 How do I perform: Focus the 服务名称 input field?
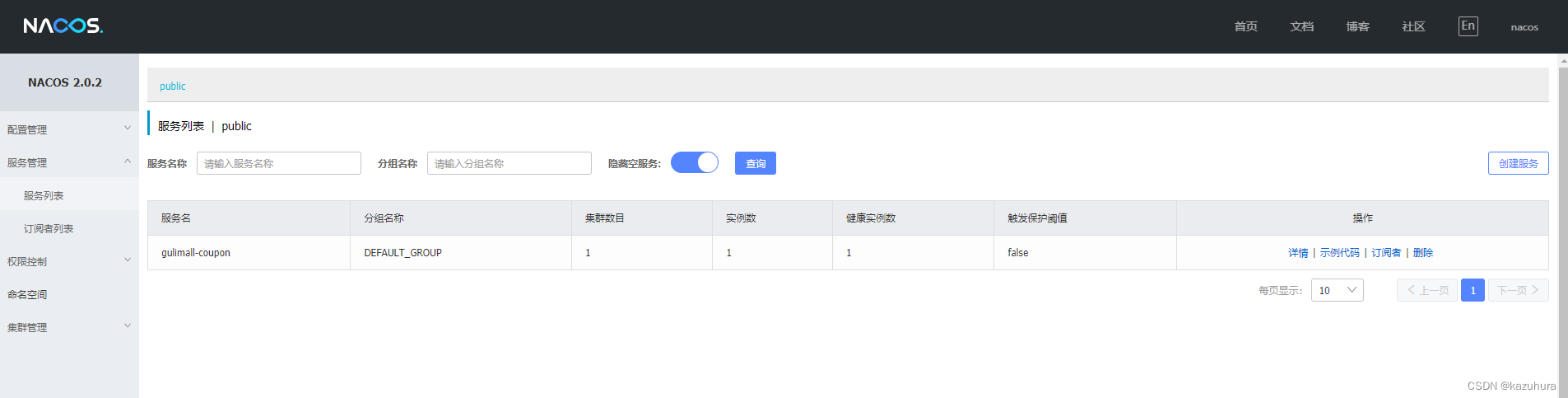pyautogui.click(x=279, y=163)
